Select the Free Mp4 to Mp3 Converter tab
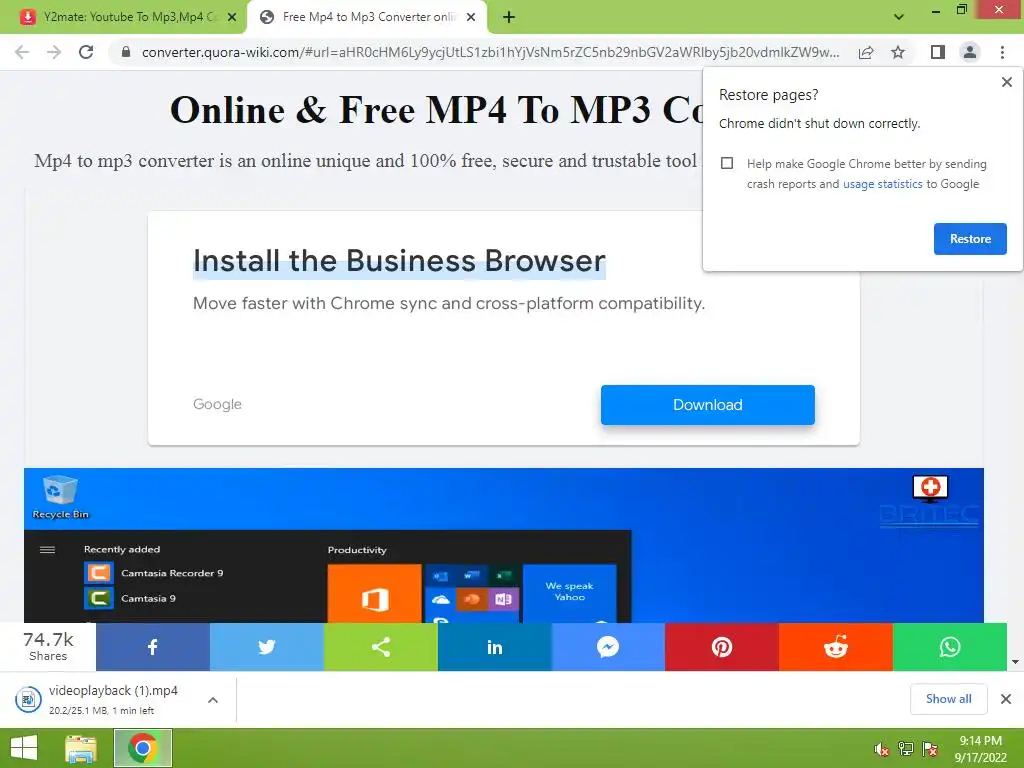Screen dimensions: 1024x768 tap(367, 17)
